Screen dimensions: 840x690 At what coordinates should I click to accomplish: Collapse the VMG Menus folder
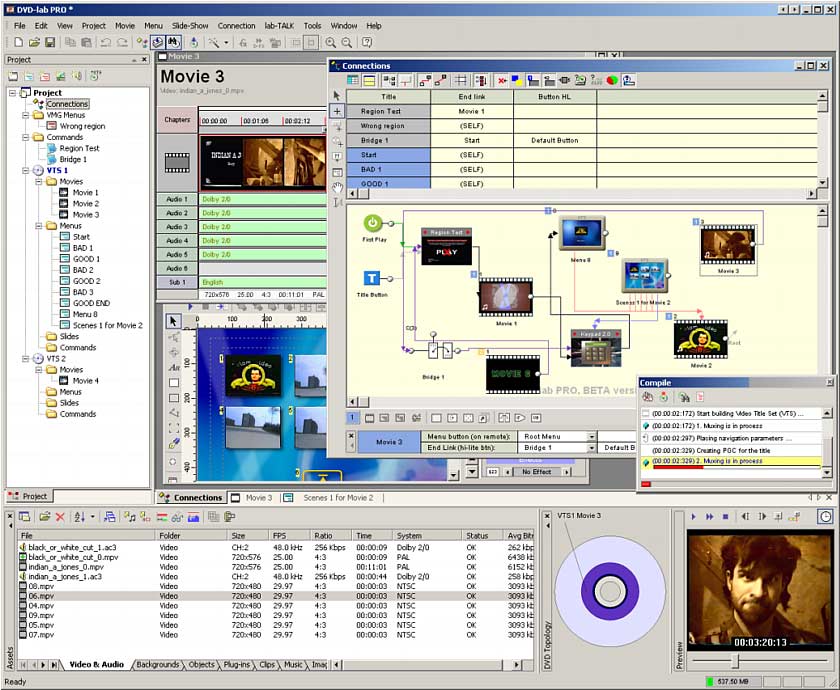click(x=25, y=115)
